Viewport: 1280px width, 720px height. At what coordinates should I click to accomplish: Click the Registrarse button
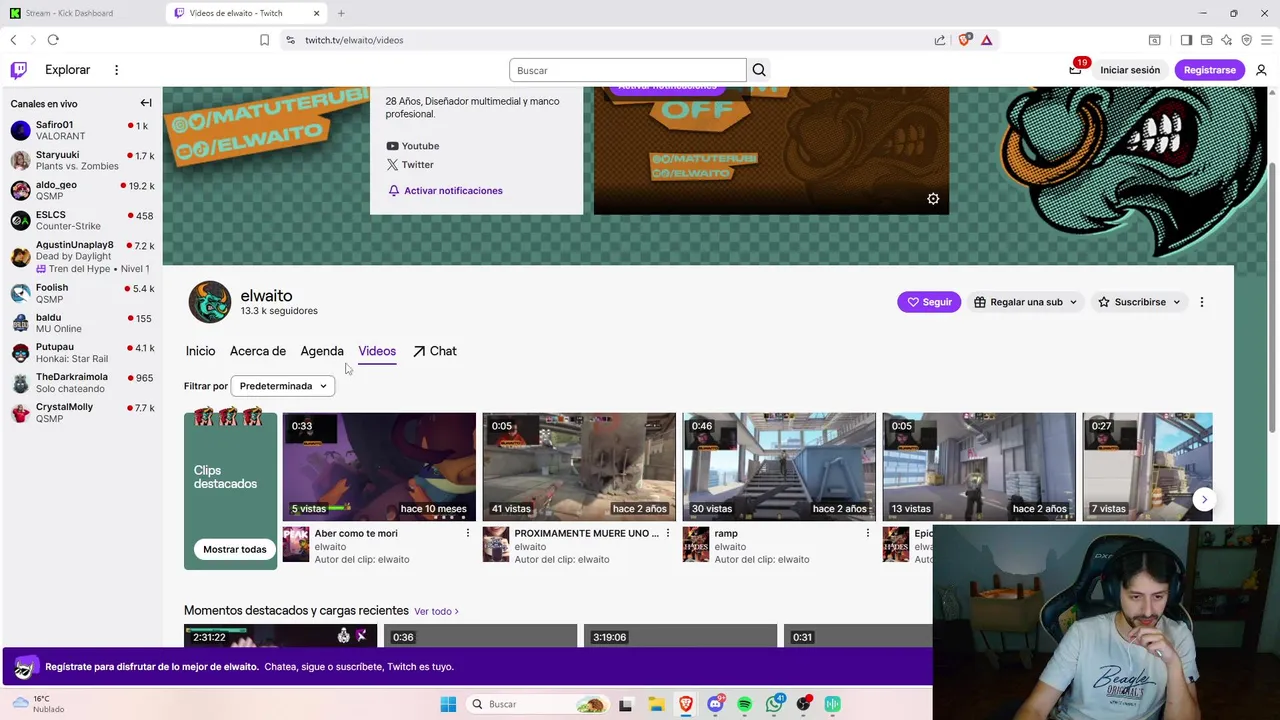(x=1210, y=70)
